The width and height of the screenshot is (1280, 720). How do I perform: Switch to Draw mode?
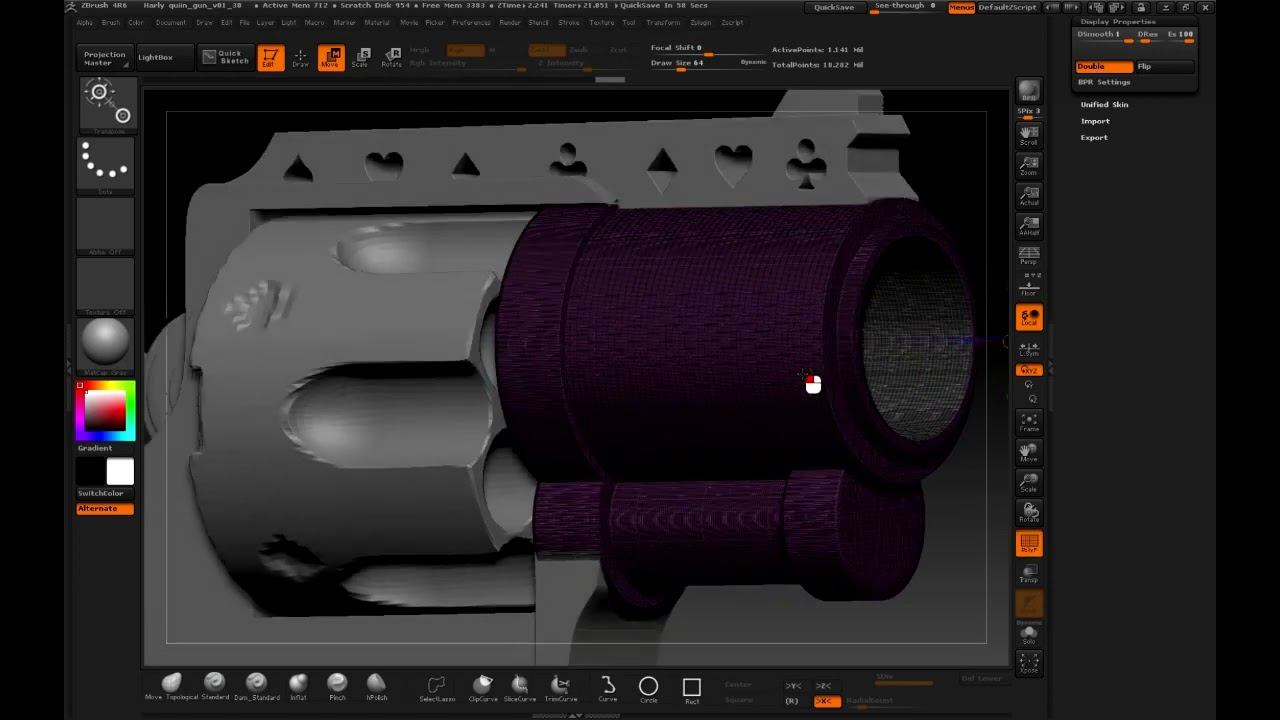[x=300, y=58]
